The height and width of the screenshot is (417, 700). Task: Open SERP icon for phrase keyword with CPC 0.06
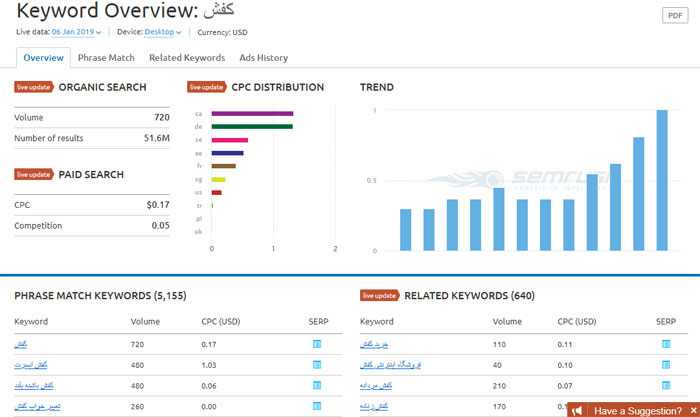point(317,385)
